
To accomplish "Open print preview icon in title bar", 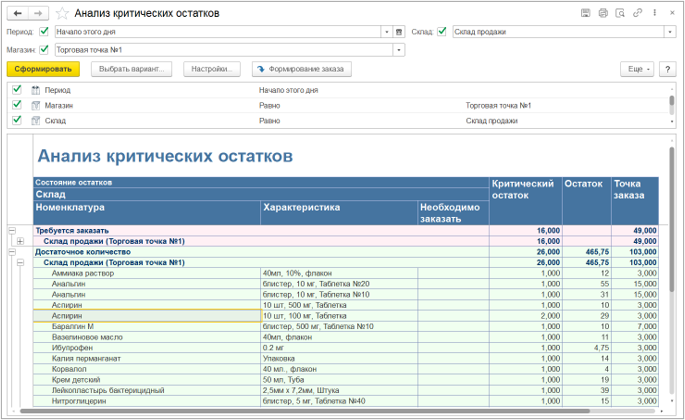I will [620, 13].
